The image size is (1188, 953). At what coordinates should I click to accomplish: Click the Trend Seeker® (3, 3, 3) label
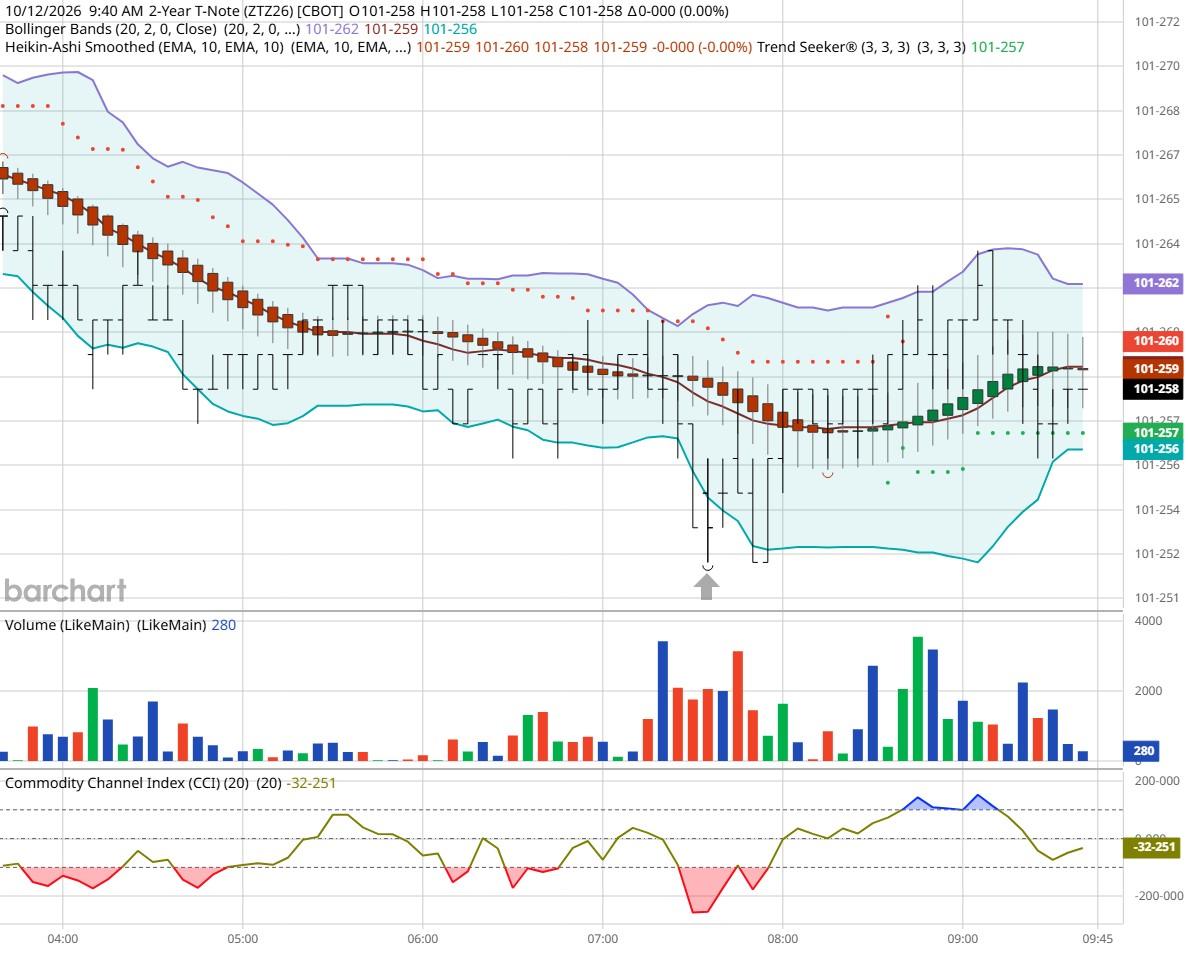[833, 47]
